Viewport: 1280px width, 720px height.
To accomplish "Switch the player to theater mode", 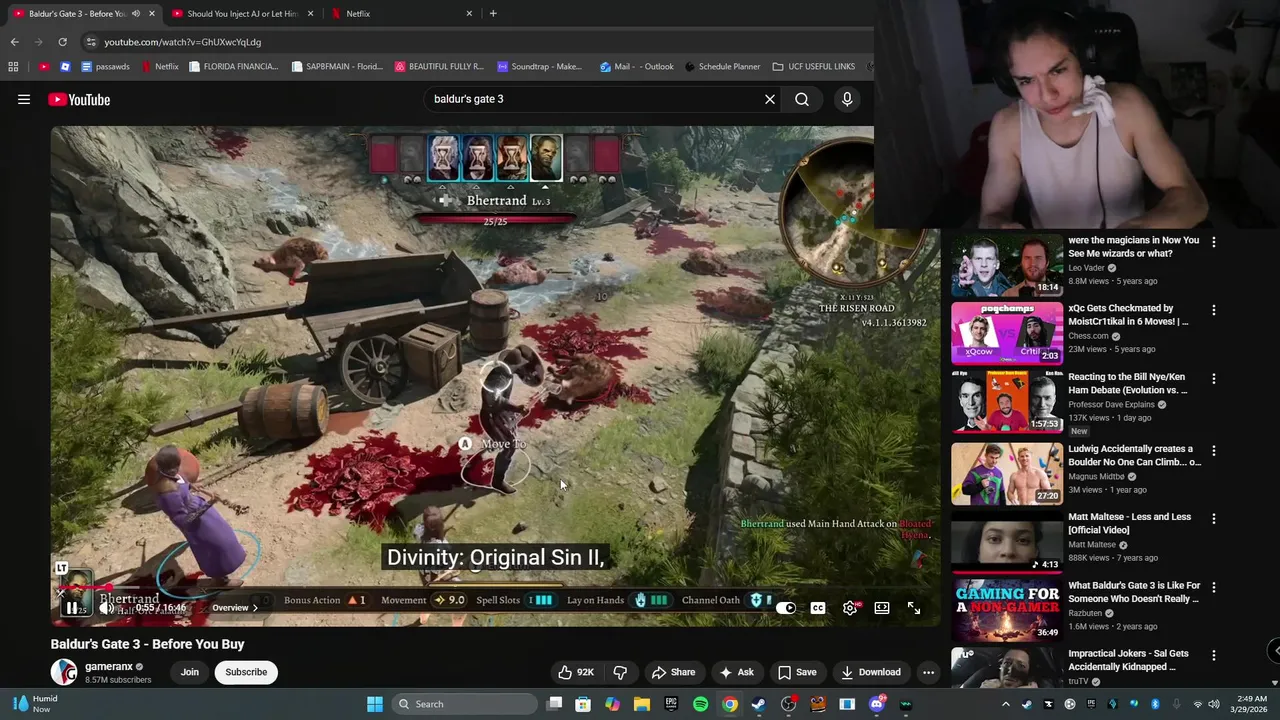I will 882,608.
